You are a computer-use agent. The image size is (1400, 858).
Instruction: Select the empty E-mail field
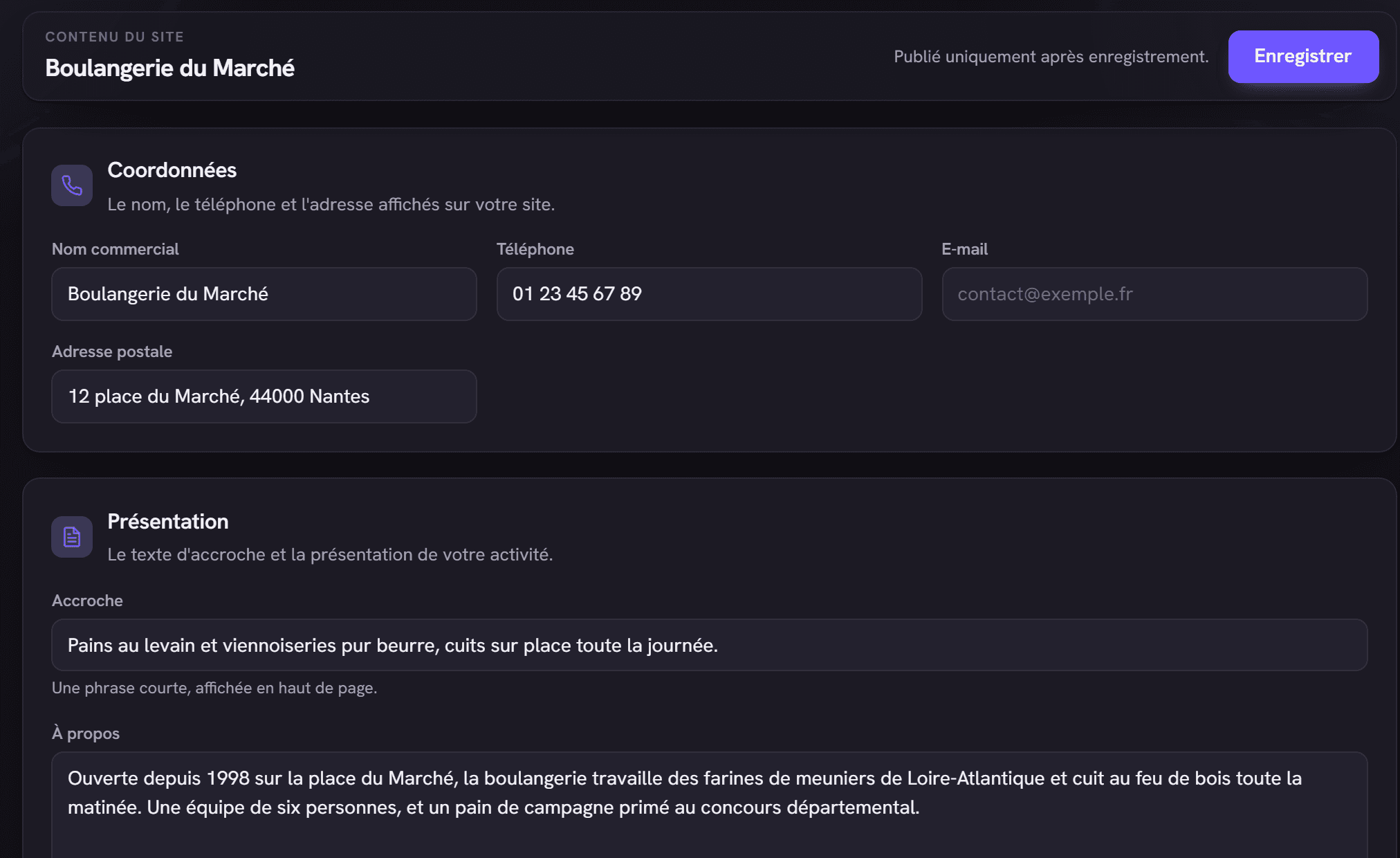coord(1154,294)
